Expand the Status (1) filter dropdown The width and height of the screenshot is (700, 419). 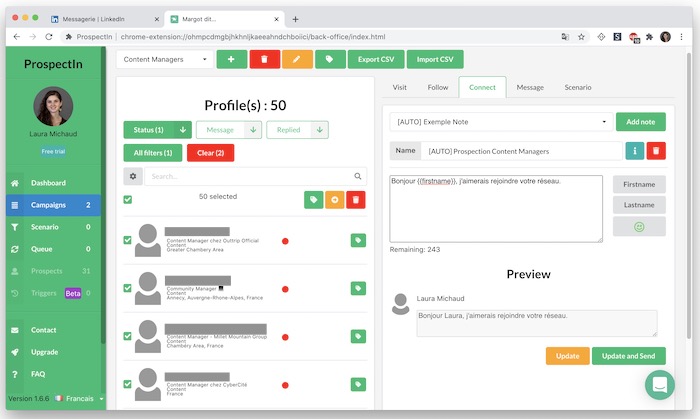[x=183, y=130]
